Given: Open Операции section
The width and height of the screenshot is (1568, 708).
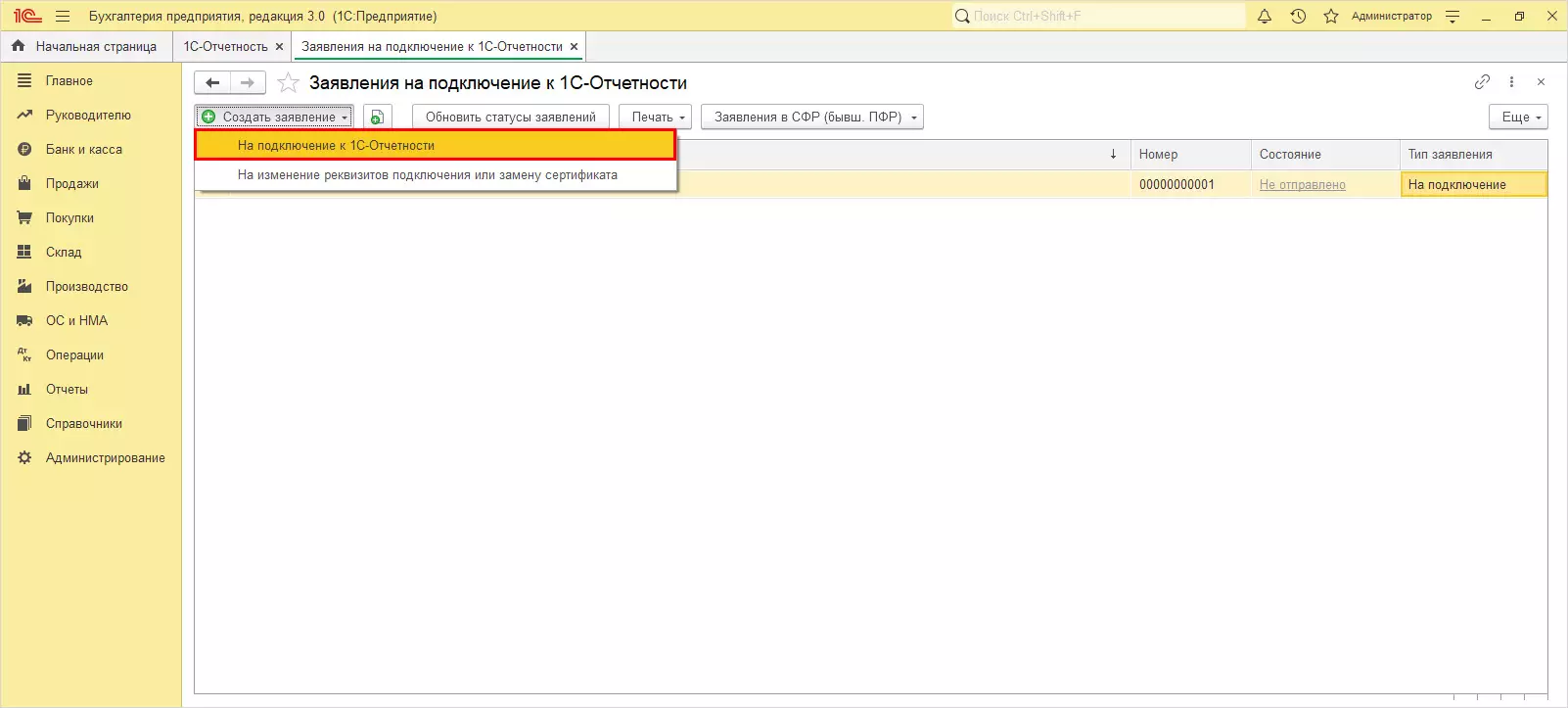Looking at the screenshot, I should tap(74, 355).
